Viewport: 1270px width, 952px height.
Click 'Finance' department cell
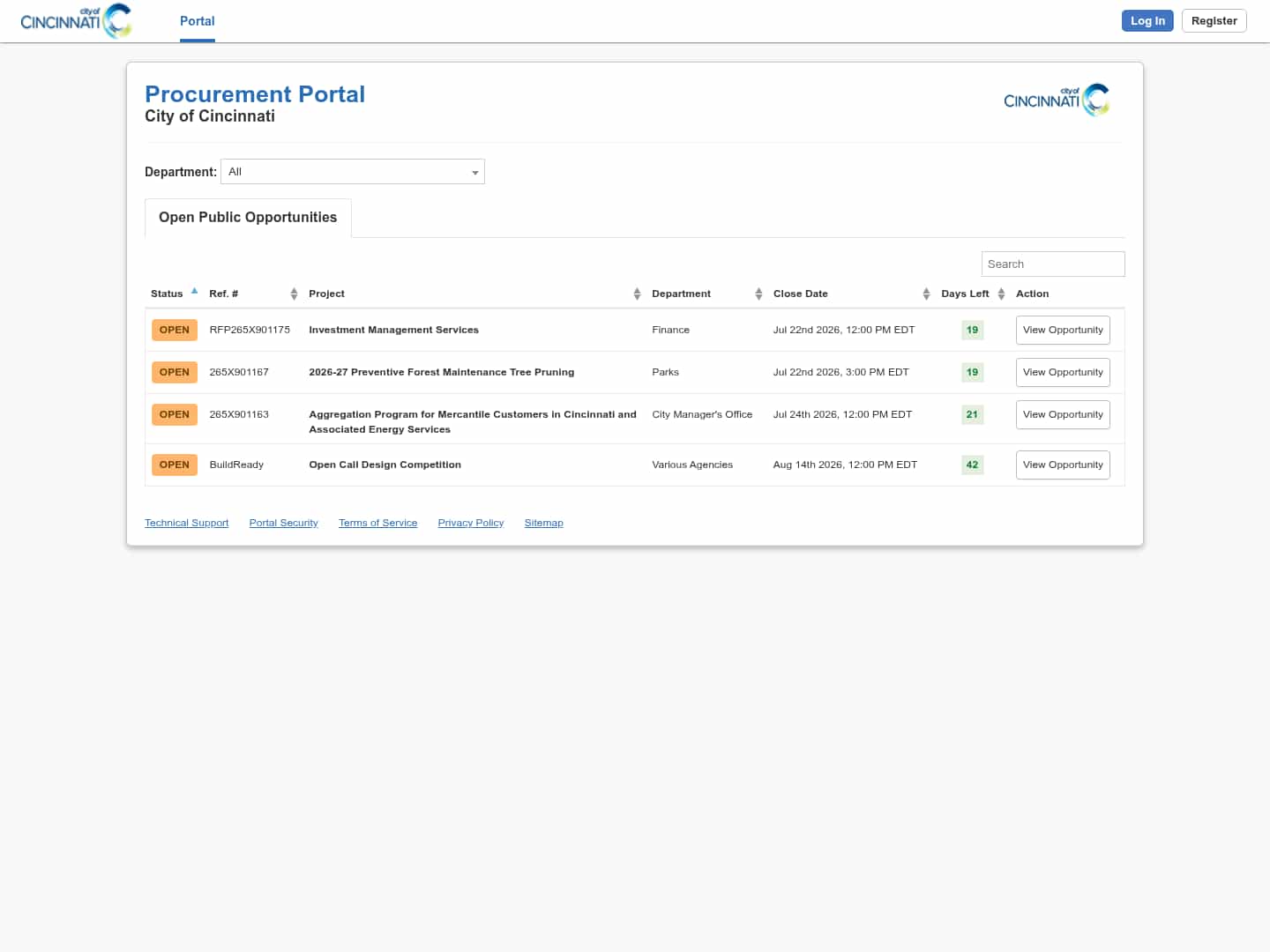(670, 331)
